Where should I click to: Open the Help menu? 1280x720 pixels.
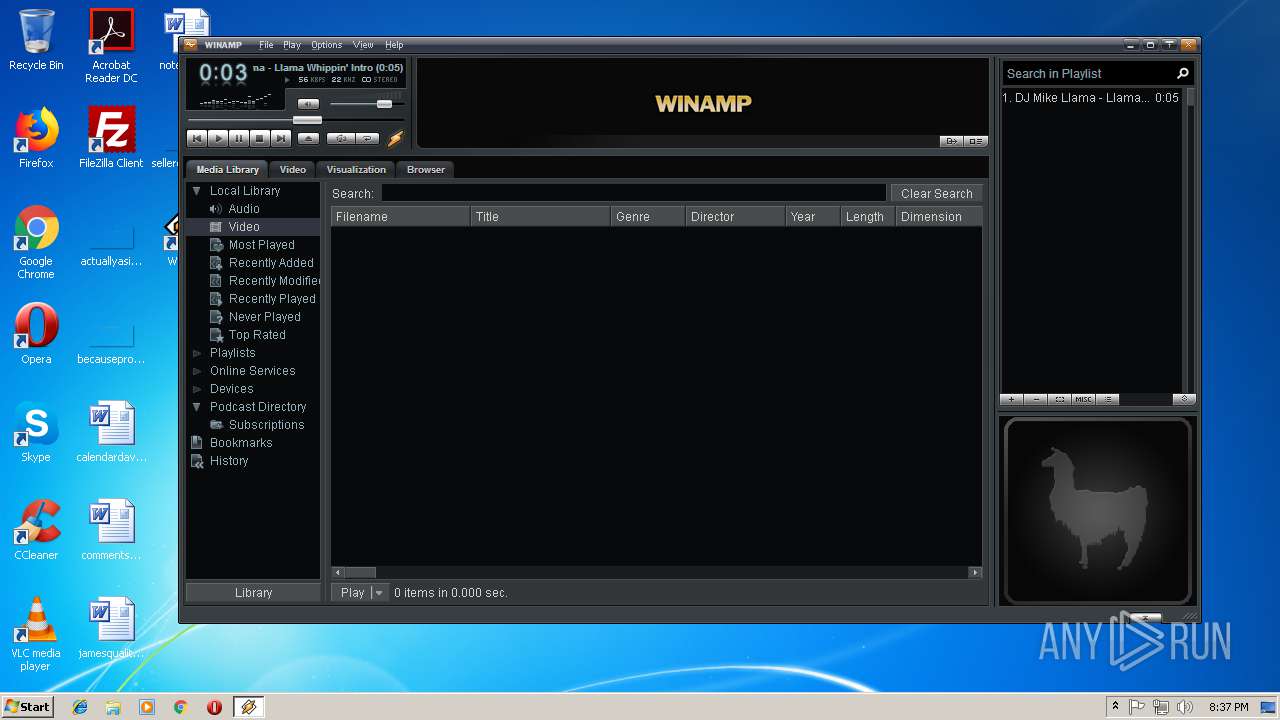click(394, 45)
